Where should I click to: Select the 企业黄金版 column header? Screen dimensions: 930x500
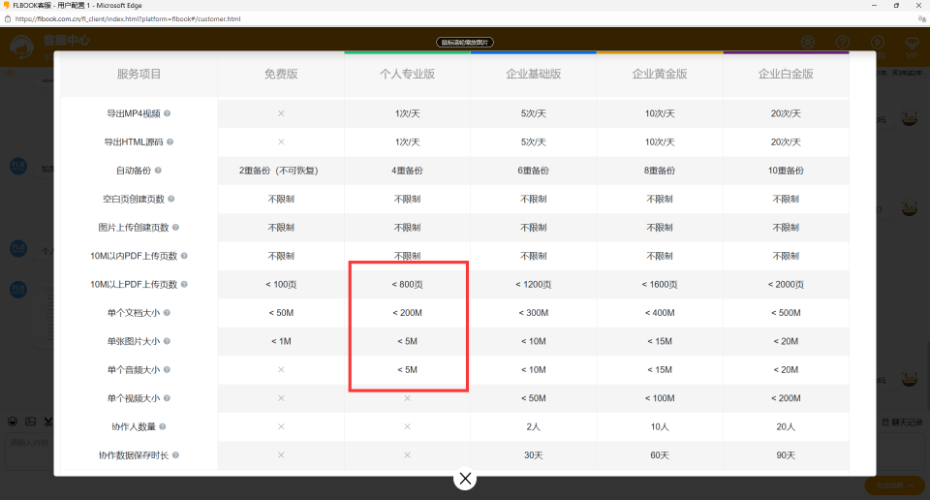[x=659, y=74]
